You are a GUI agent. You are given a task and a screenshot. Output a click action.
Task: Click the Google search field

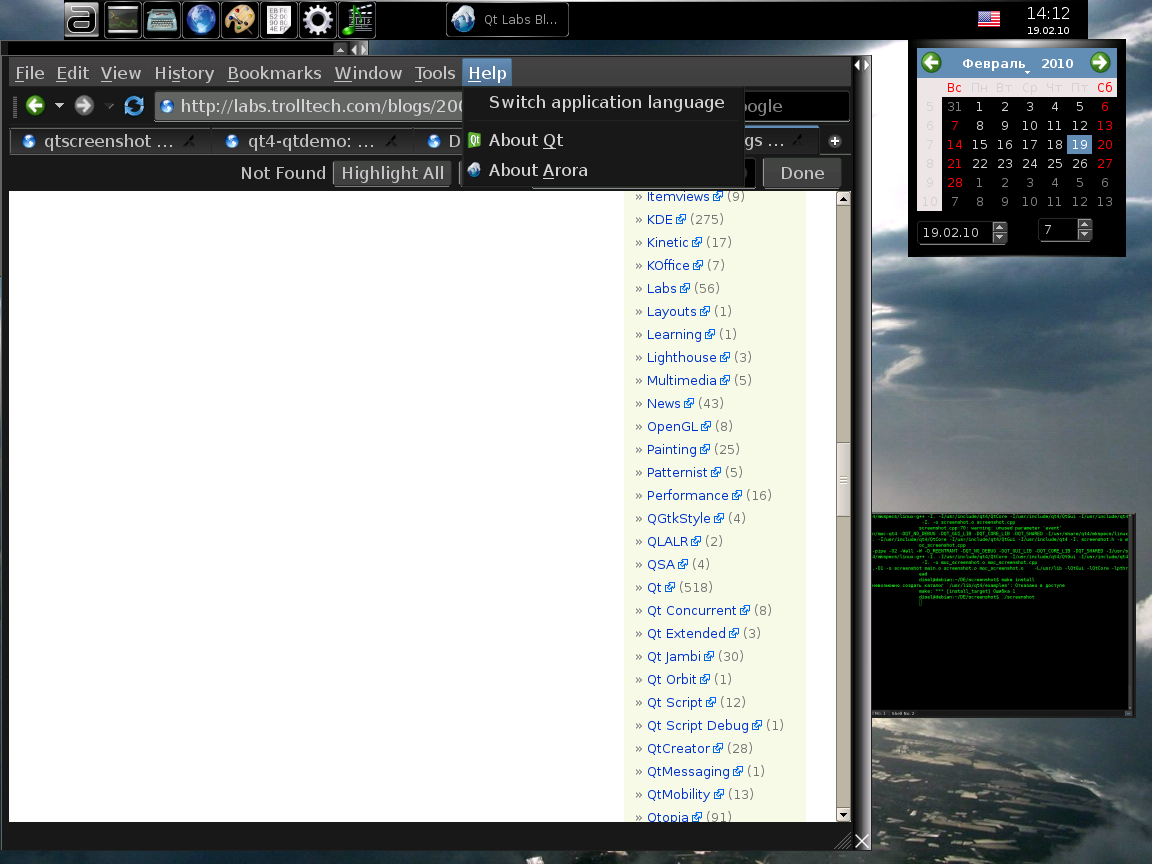click(x=795, y=107)
